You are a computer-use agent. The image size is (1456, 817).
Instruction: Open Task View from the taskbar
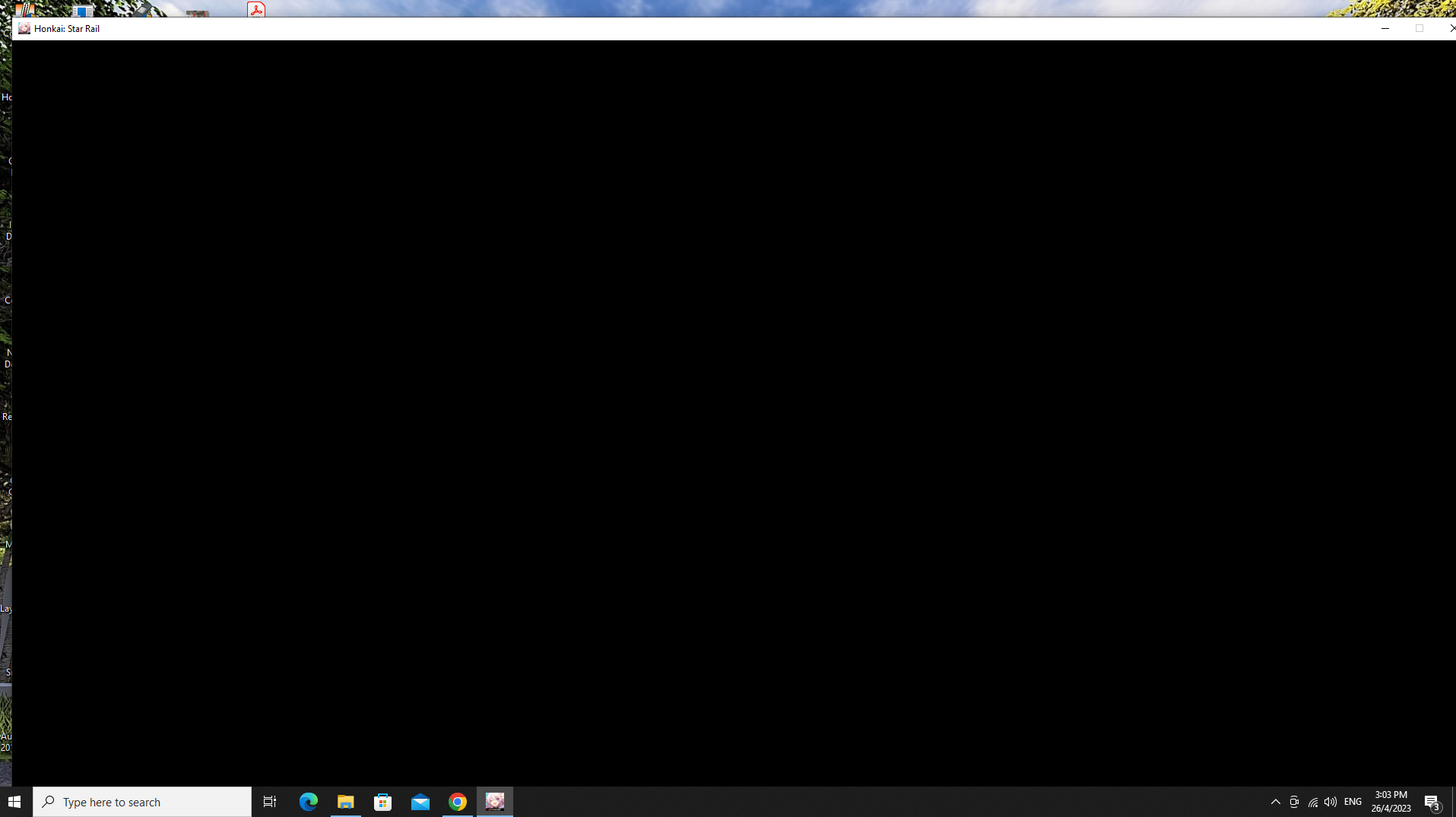269,801
